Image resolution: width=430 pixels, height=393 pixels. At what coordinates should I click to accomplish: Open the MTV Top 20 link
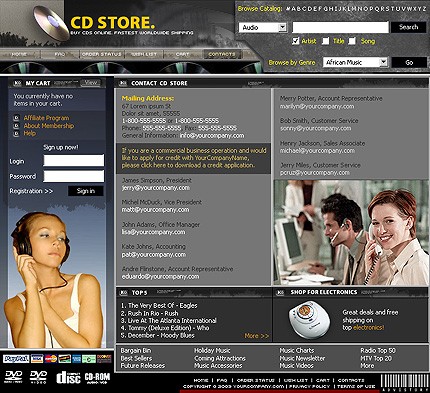point(376,358)
